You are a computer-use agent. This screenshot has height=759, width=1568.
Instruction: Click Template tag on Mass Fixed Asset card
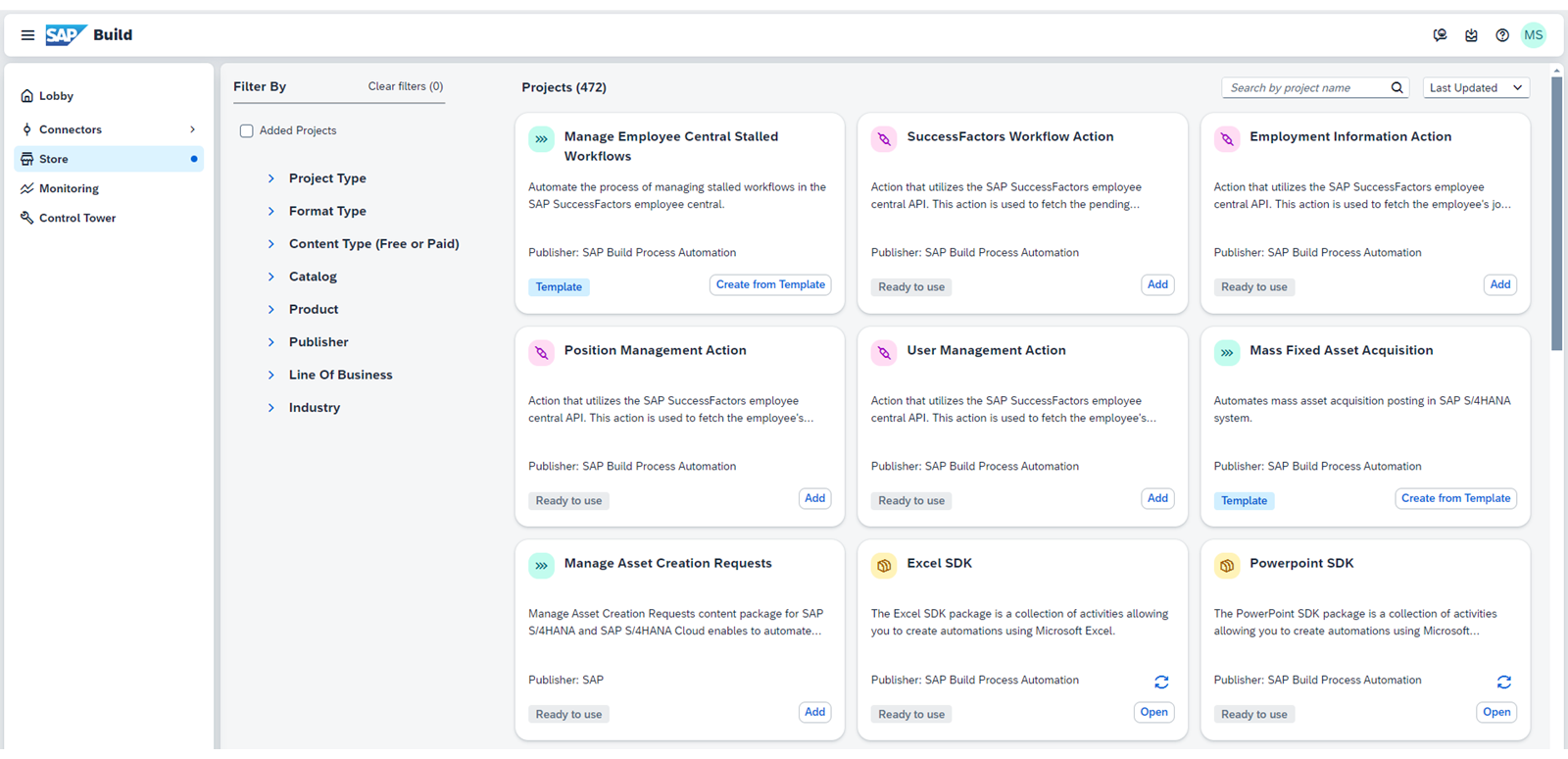[1245, 501]
